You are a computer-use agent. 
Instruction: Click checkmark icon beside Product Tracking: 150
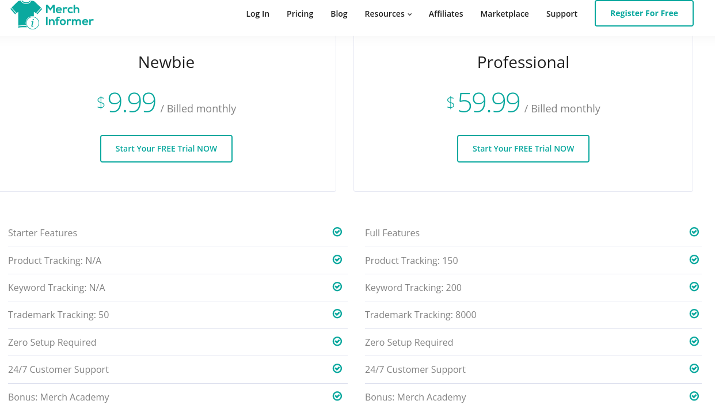[x=694, y=260]
